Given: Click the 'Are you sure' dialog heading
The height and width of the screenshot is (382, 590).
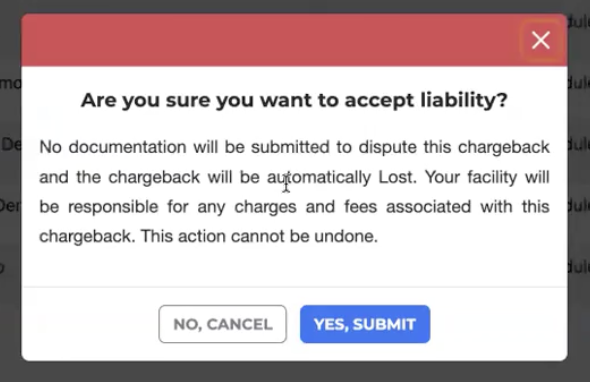Looking at the screenshot, I should pos(294,100).
